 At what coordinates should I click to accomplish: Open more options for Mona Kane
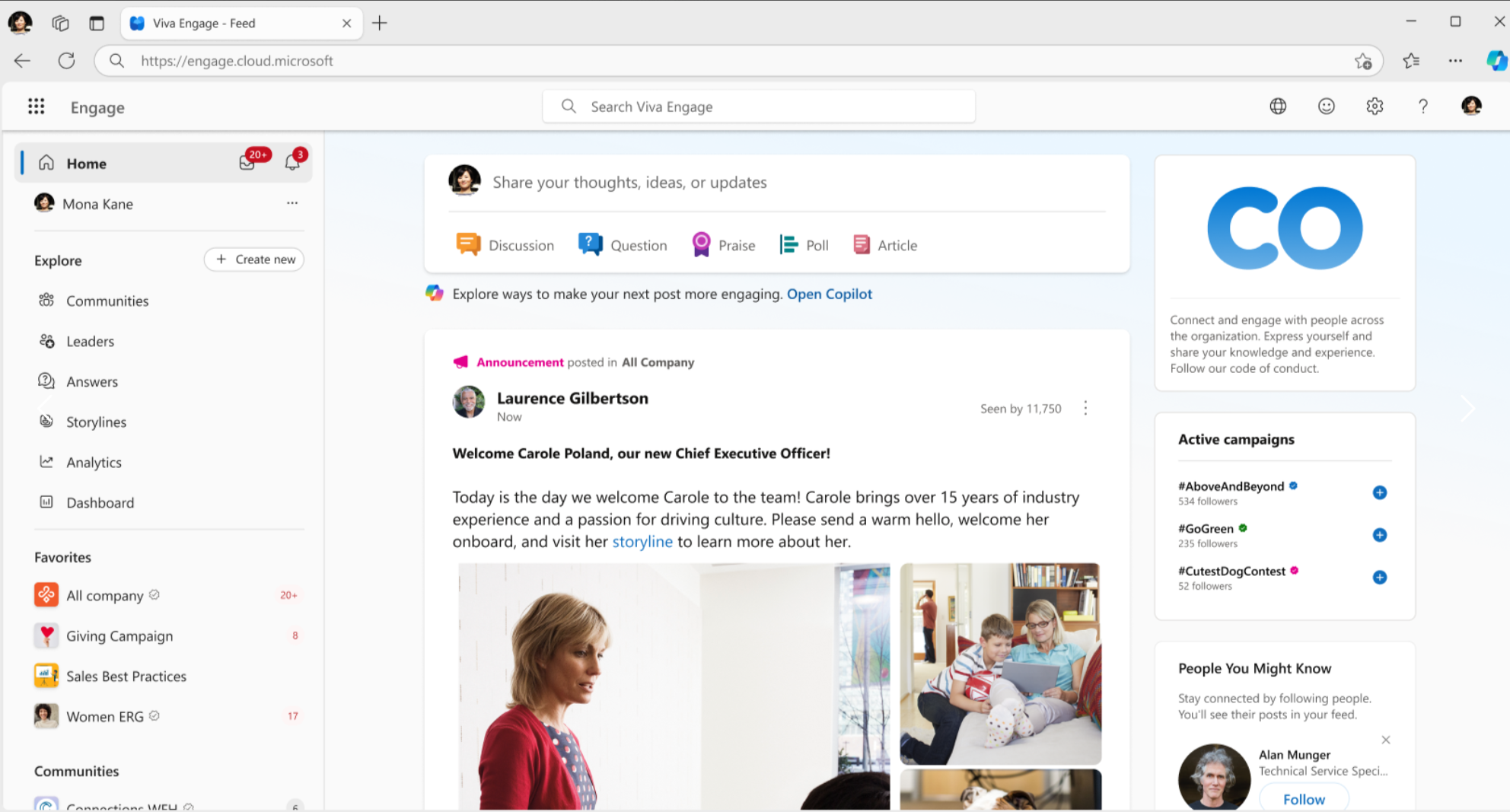tap(292, 203)
